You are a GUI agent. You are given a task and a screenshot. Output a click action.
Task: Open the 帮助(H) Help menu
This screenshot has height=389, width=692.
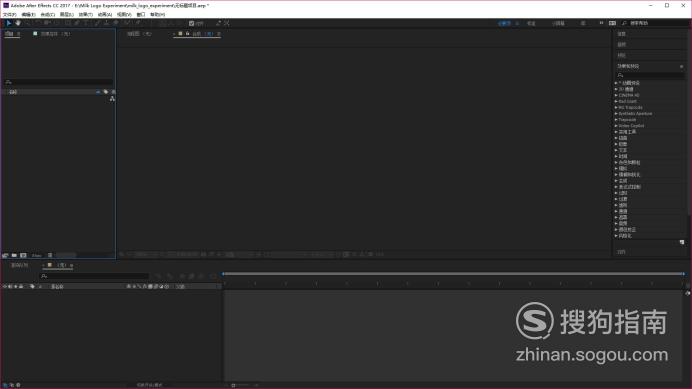158,15
